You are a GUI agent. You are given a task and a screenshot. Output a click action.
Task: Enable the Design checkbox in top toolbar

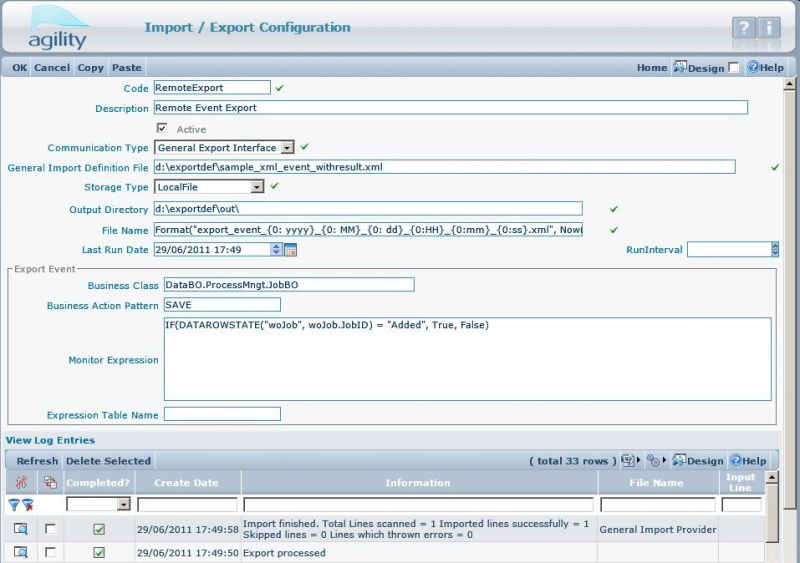click(x=734, y=68)
